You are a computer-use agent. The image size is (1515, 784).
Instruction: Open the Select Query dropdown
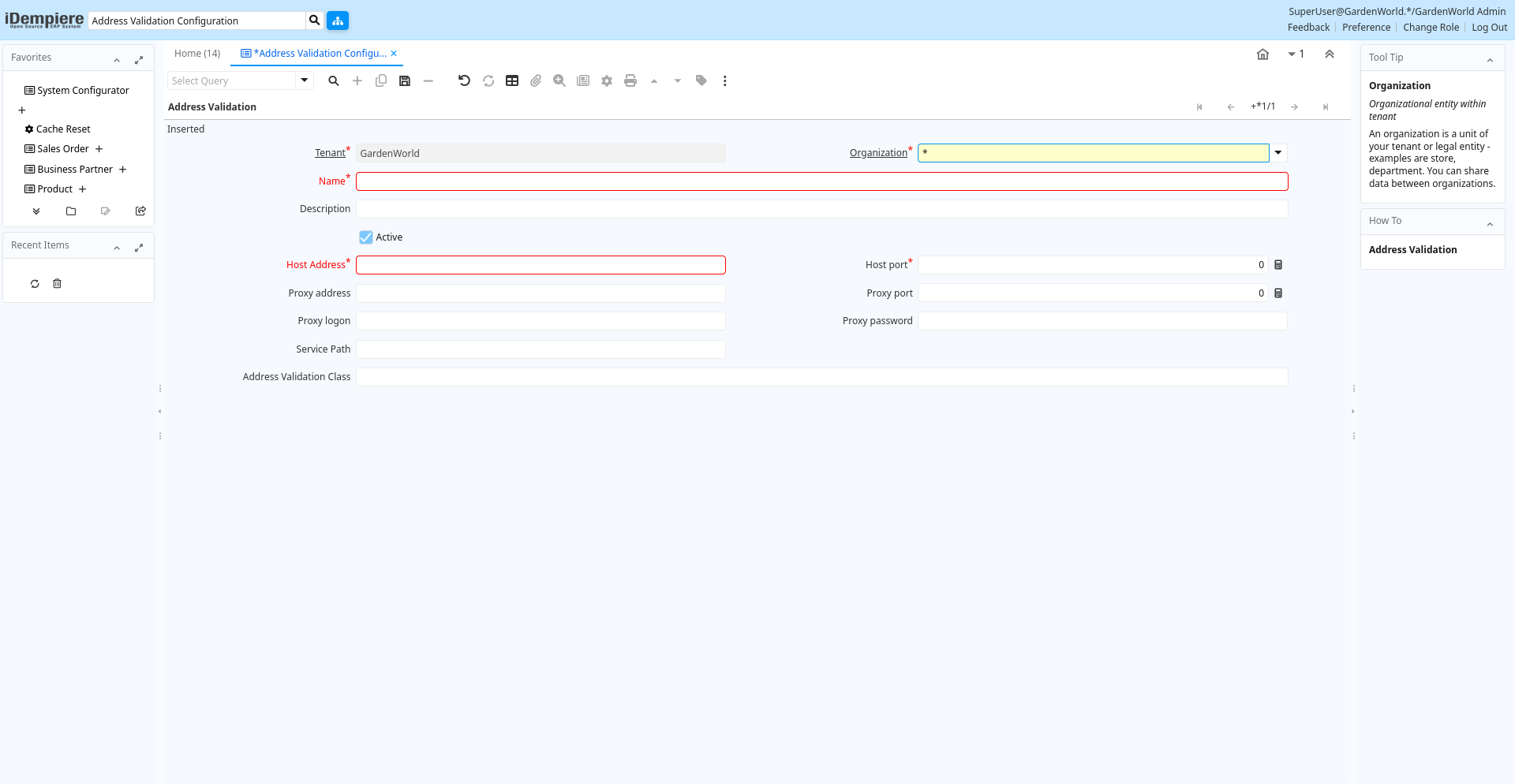(305, 80)
